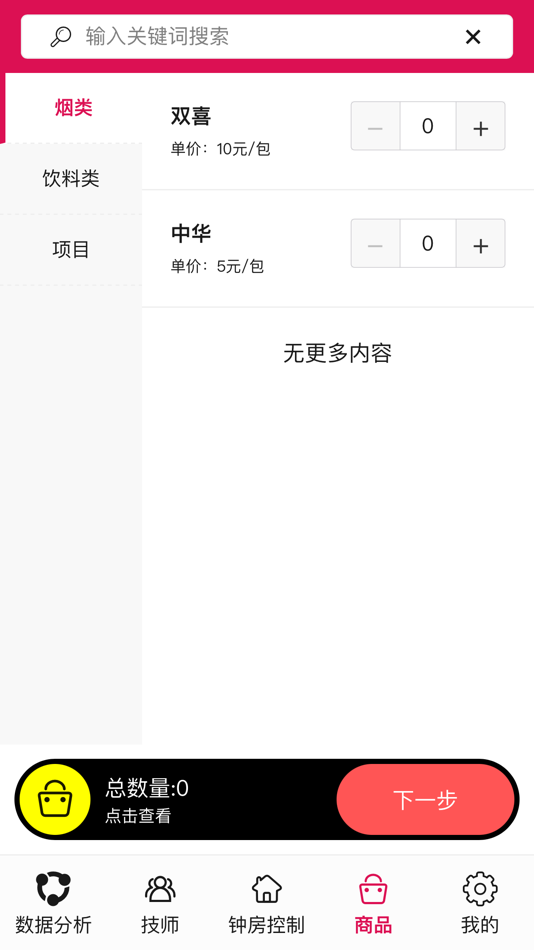Screen dimensions: 534x950
Task: Go to 钟房控制 house icon
Action: pos(267,889)
